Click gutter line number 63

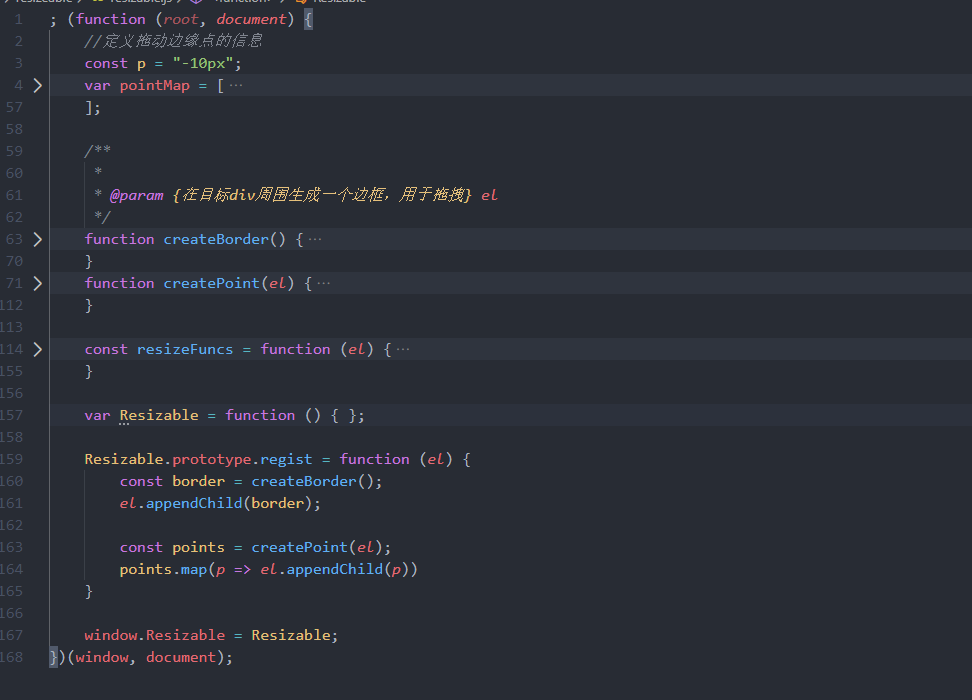pyautogui.click(x=14, y=239)
